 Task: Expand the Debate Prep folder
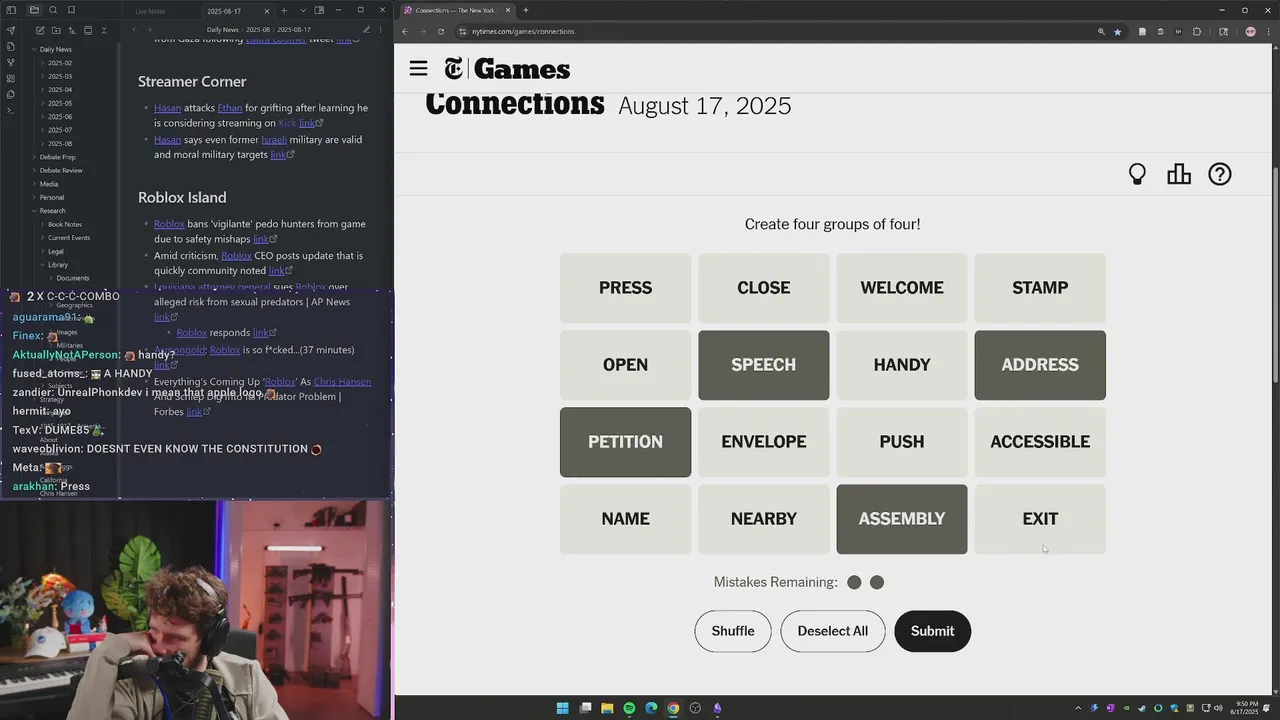57,157
